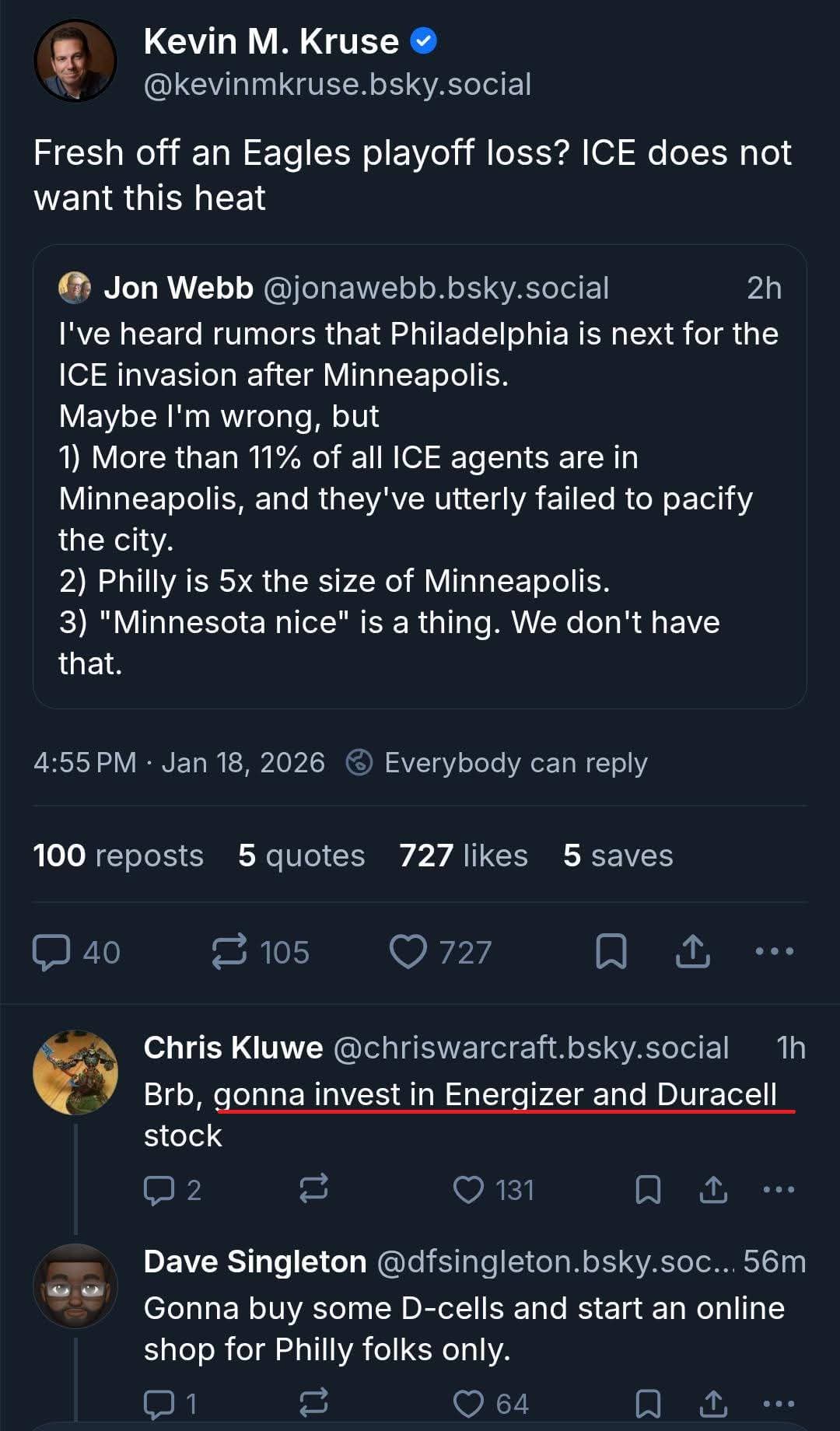Open the 5 quotes list

pos(302,855)
